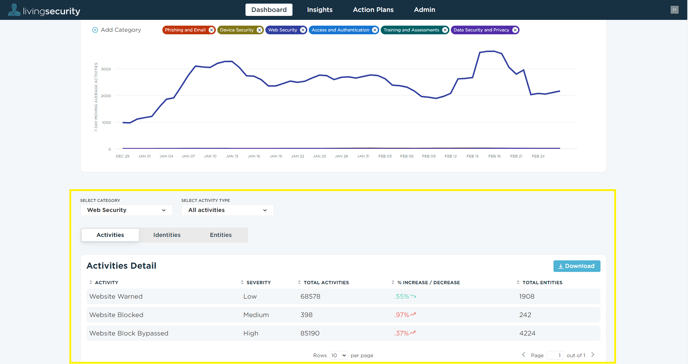This screenshot has height=364, width=688.
Task: Remove the Access and Authentication tag
Action: pyautogui.click(x=375, y=30)
